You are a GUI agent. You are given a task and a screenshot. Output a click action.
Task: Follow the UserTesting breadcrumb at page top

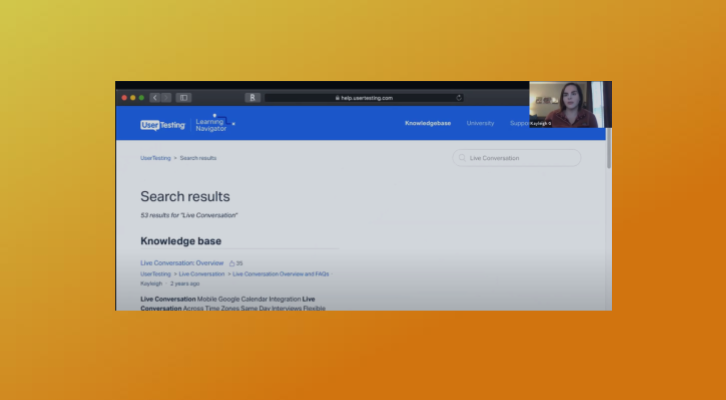coord(156,158)
